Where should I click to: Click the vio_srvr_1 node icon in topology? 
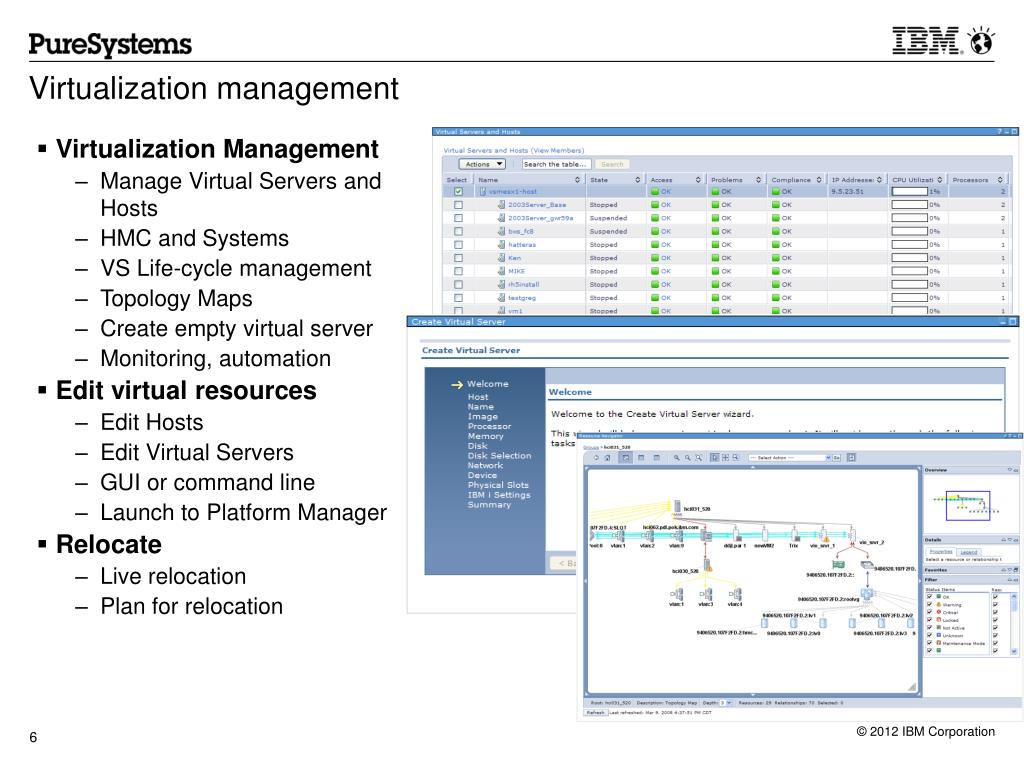pyautogui.click(x=824, y=536)
